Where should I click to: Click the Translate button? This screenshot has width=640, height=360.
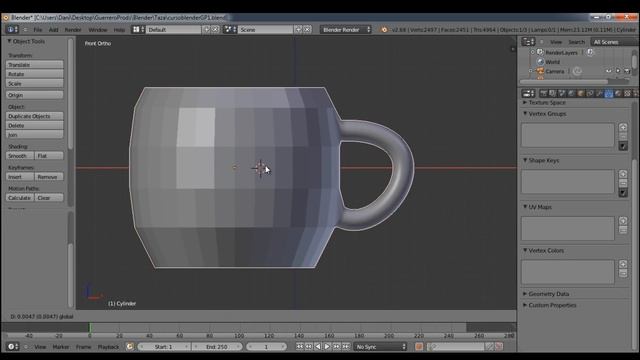35,64
